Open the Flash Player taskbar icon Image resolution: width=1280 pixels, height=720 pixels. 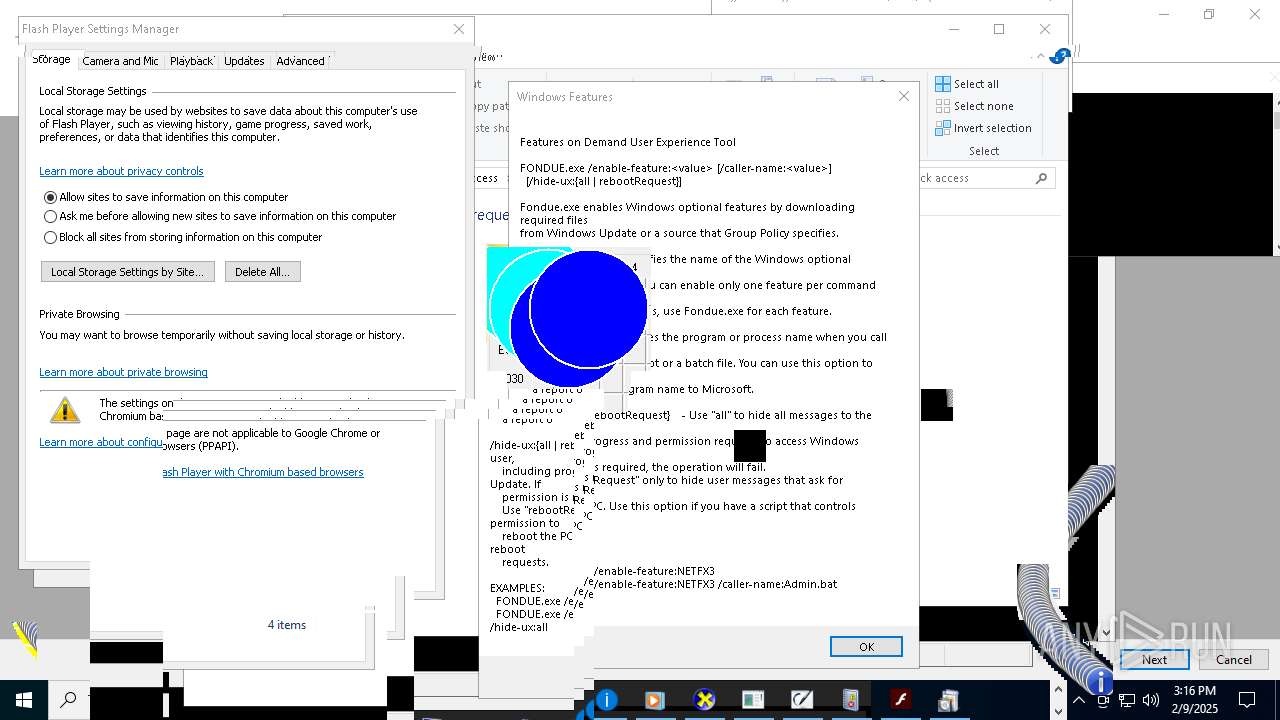(x=900, y=700)
